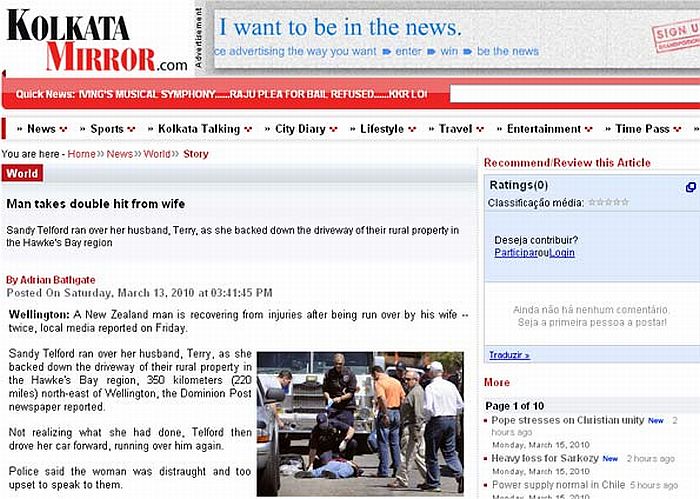The image size is (700, 499).
Task: Open 'Power supply normal in Chile' story
Action: (x=558, y=485)
